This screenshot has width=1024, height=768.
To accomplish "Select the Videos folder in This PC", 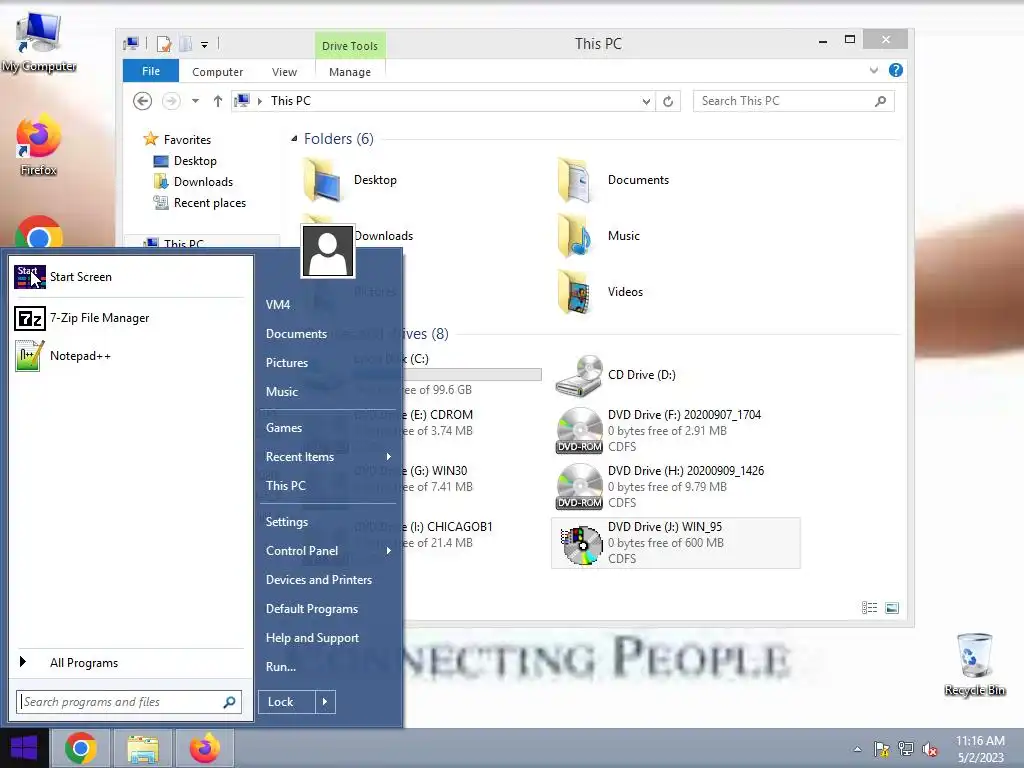I will (x=601, y=293).
